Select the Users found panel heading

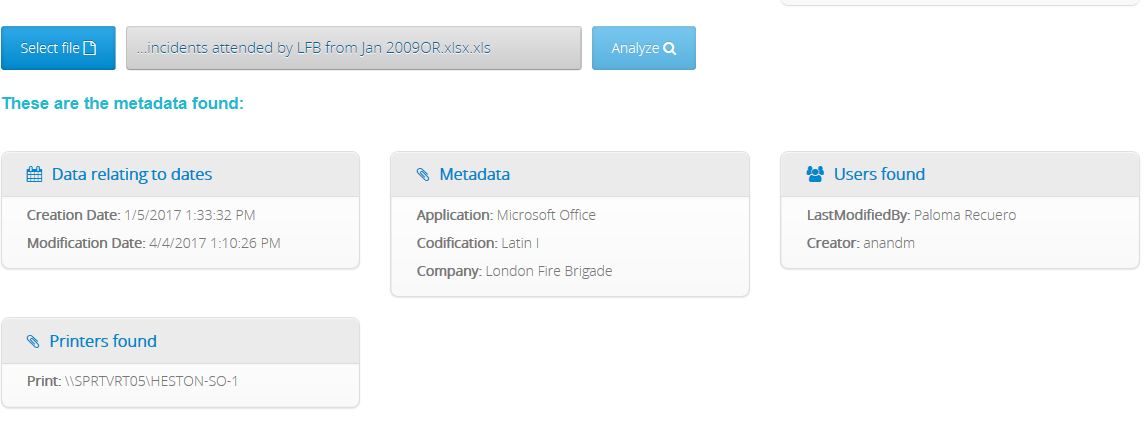tap(879, 174)
